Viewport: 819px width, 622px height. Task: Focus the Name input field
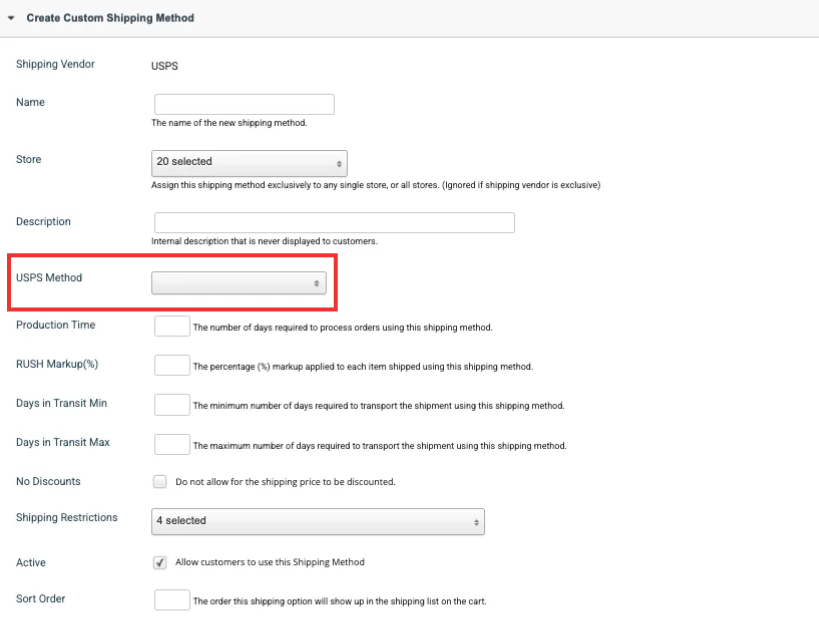(244, 104)
